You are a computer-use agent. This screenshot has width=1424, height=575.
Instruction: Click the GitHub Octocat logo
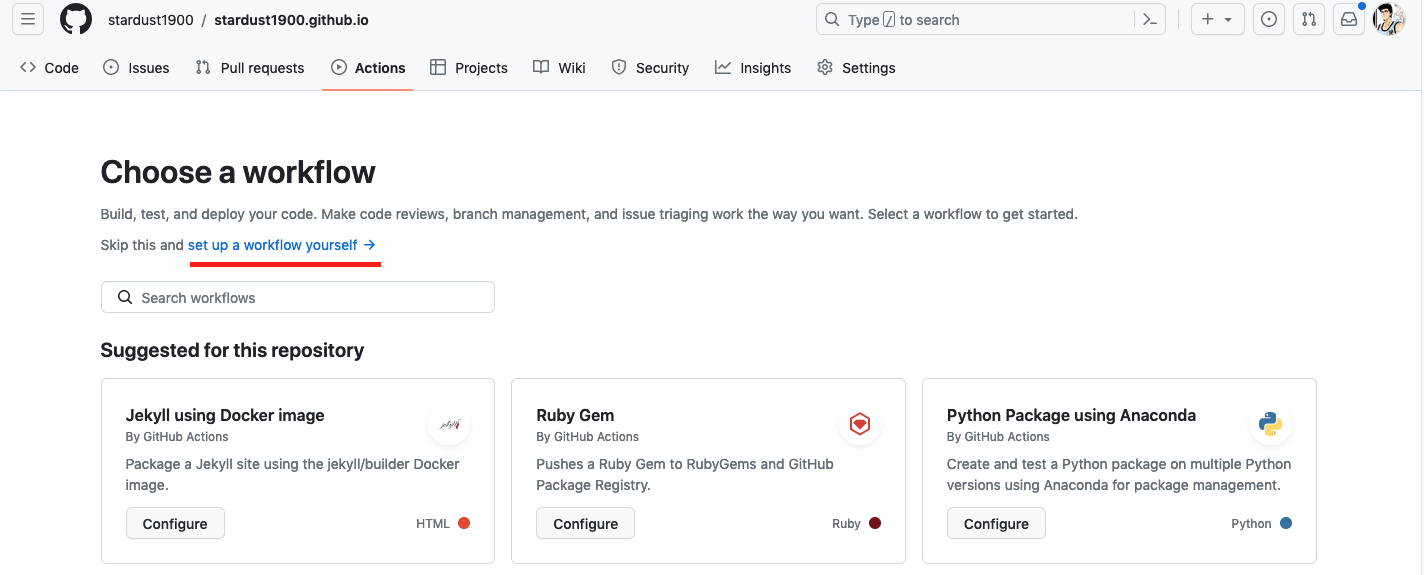click(x=76, y=19)
